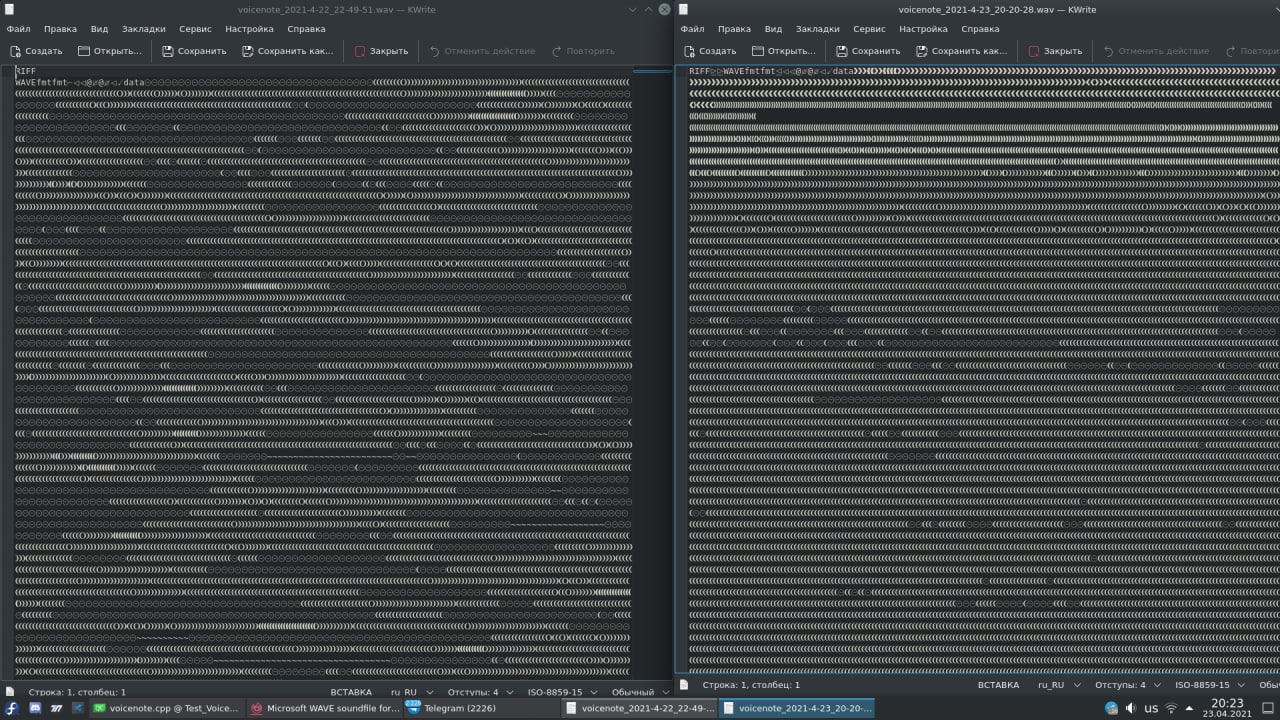The image size is (1280, 720).
Task: Open Отступы: 4 dropdown in left status bar
Action: (479, 692)
